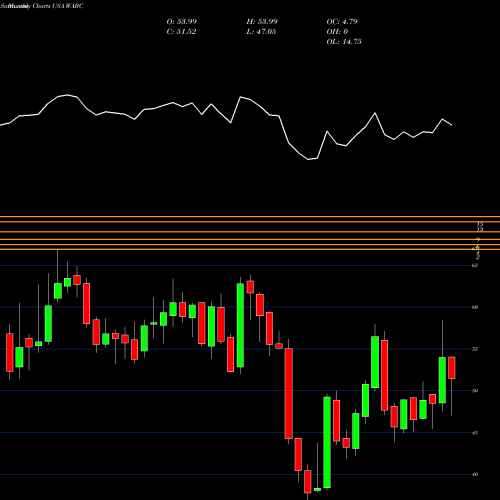Click the latest red candlestick on the chart
Viewport: 500px width, 500px height.
[452, 368]
